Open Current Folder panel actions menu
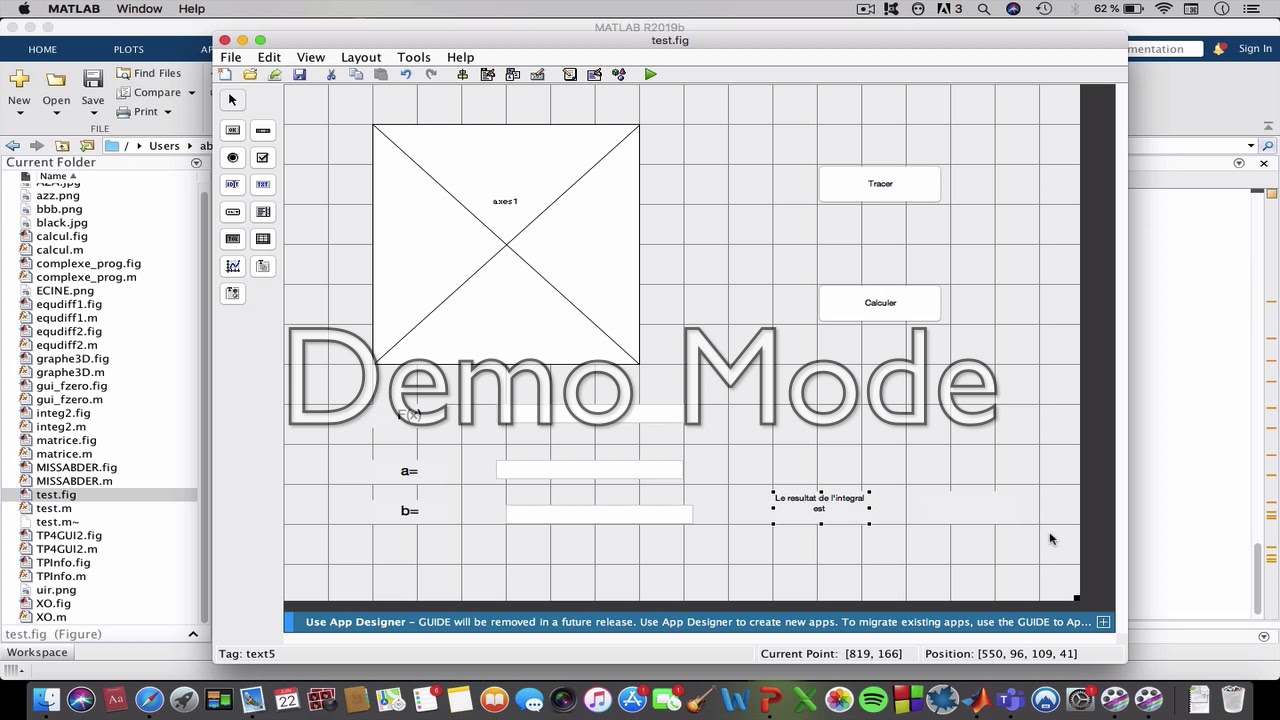 (x=196, y=163)
